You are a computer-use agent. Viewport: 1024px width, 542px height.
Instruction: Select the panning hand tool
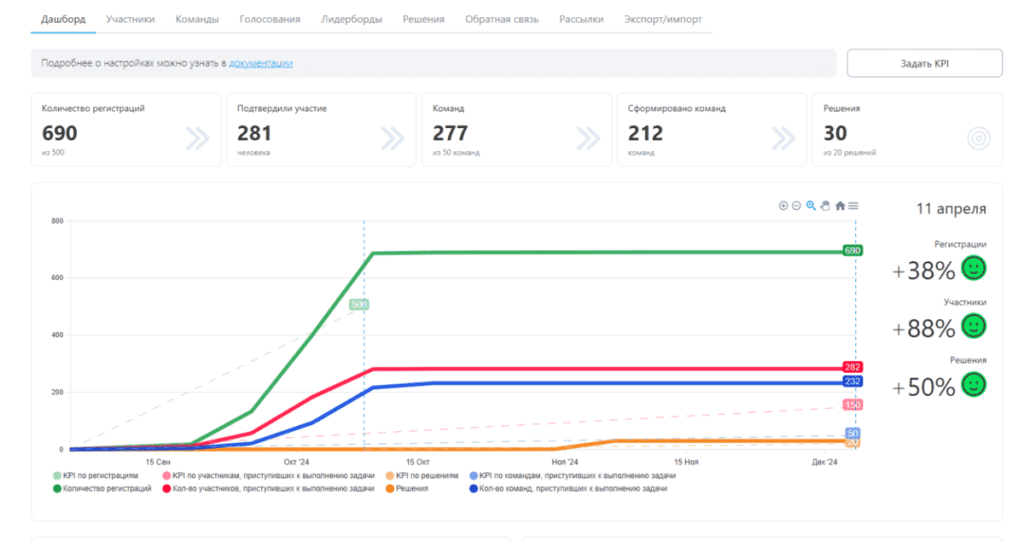point(825,206)
